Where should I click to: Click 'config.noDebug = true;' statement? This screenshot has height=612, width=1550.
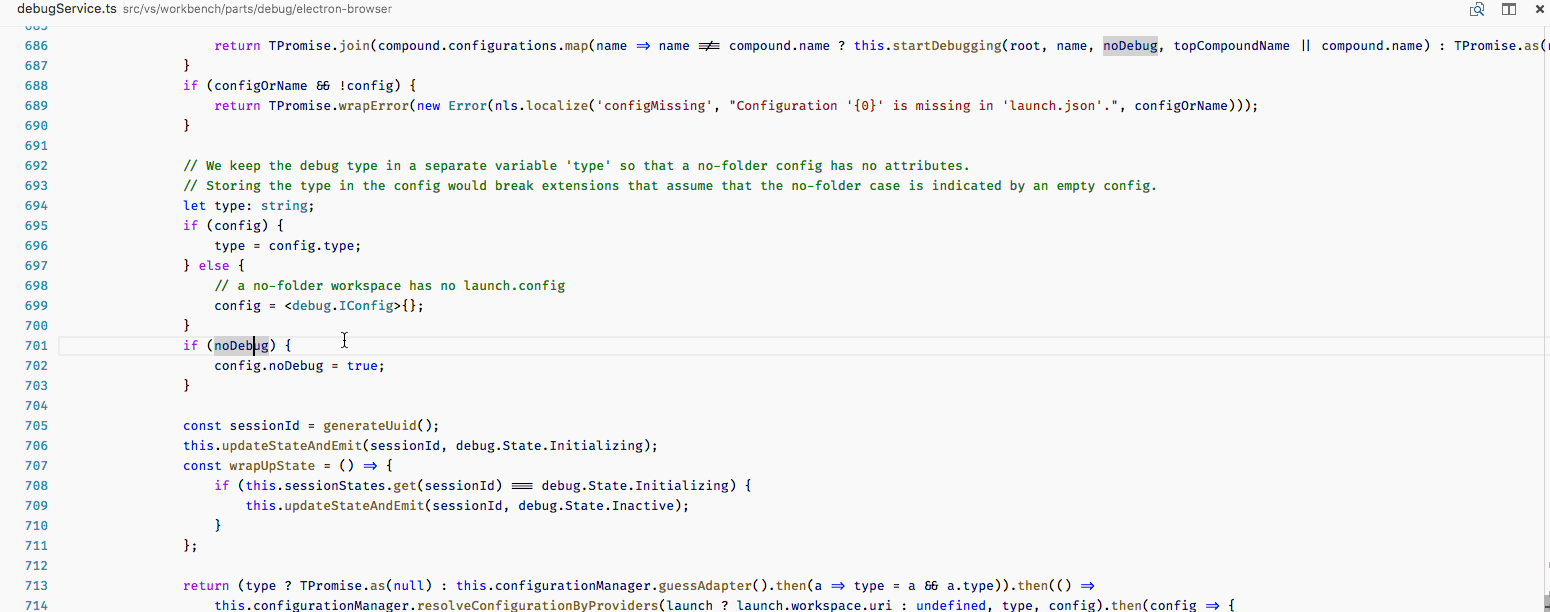[299, 366]
